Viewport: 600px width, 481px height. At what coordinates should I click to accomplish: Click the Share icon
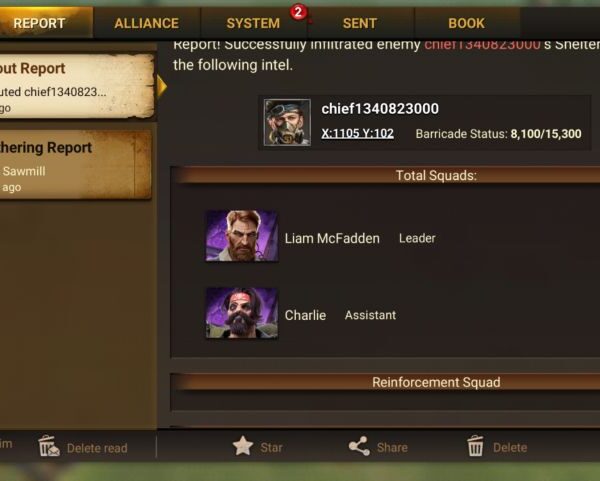click(359, 446)
